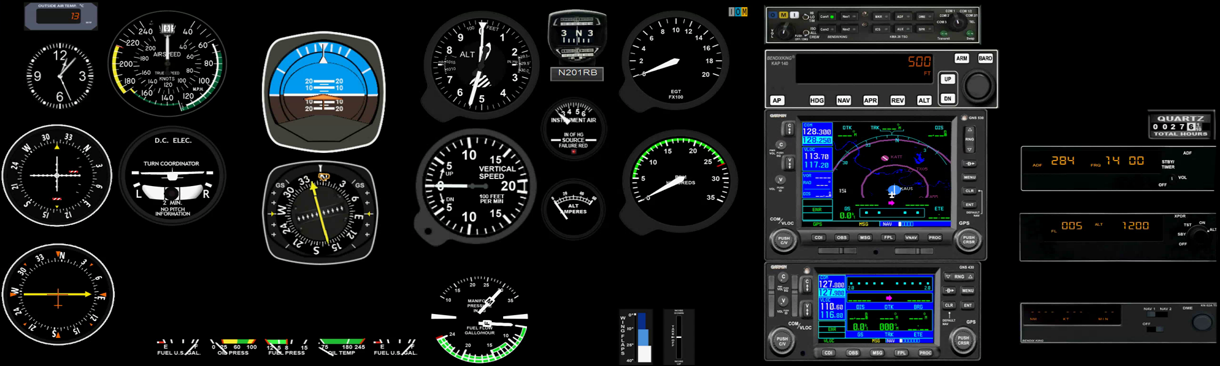1220x366 pixels.
Task: Click the CDI button on the GNS 530
Action: [818, 237]
